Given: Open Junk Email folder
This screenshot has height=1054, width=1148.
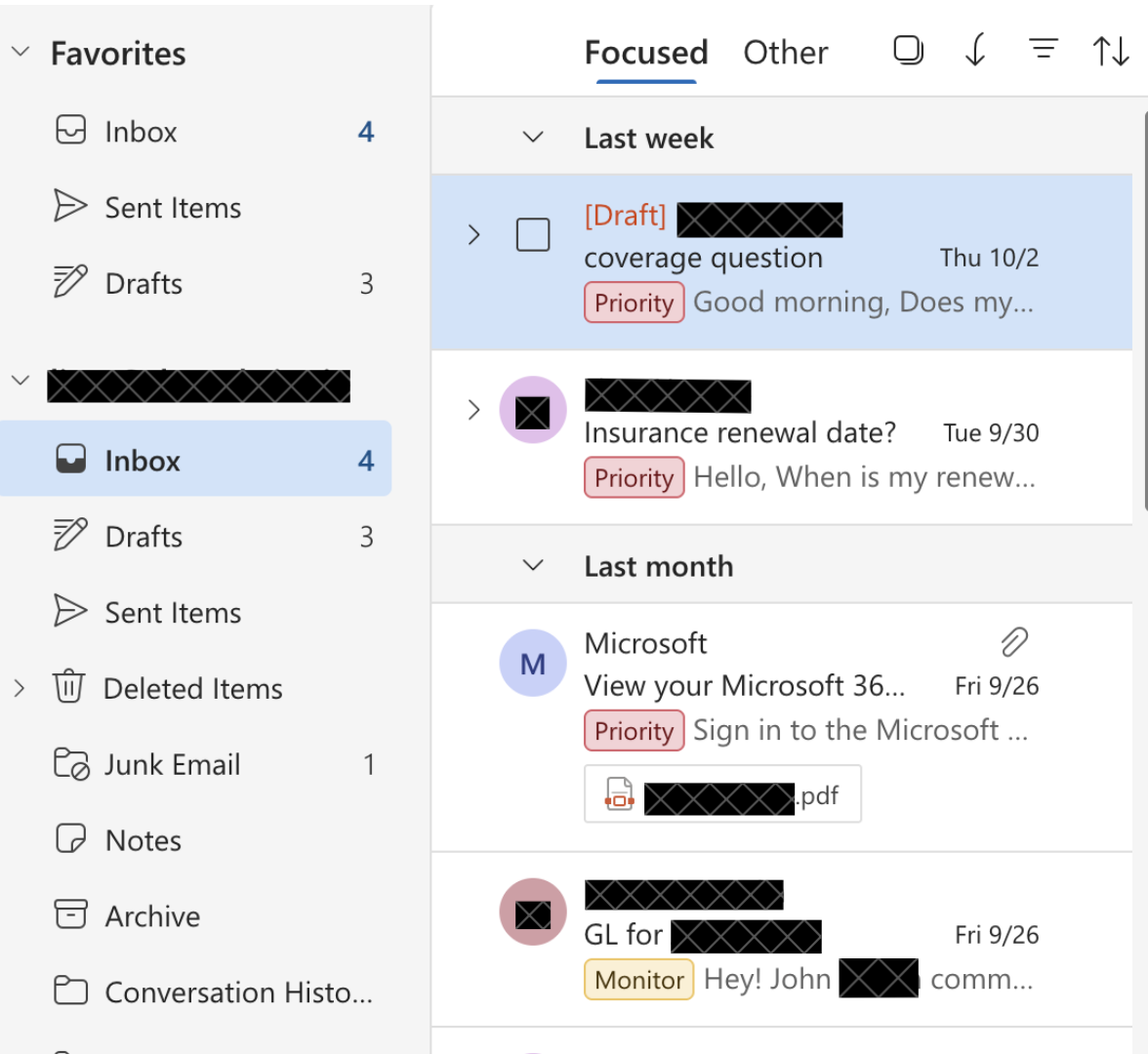Looking at the screenshot, I should tap(172, 764).
